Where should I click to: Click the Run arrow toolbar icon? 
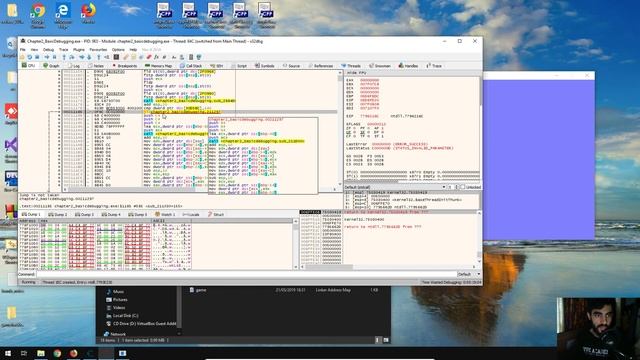click(x=47, y=57)
